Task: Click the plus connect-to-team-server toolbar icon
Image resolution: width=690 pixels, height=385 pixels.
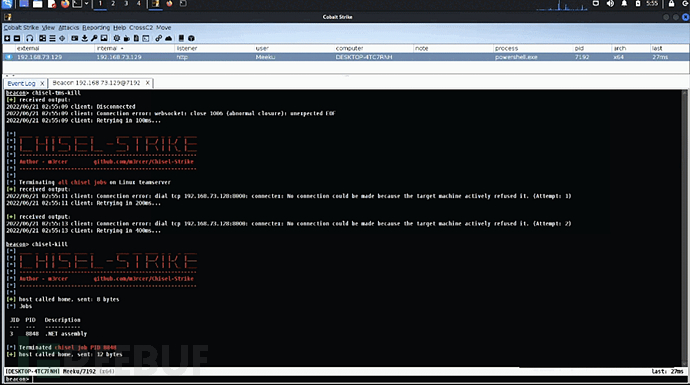Action: click(x=7, y=38)
